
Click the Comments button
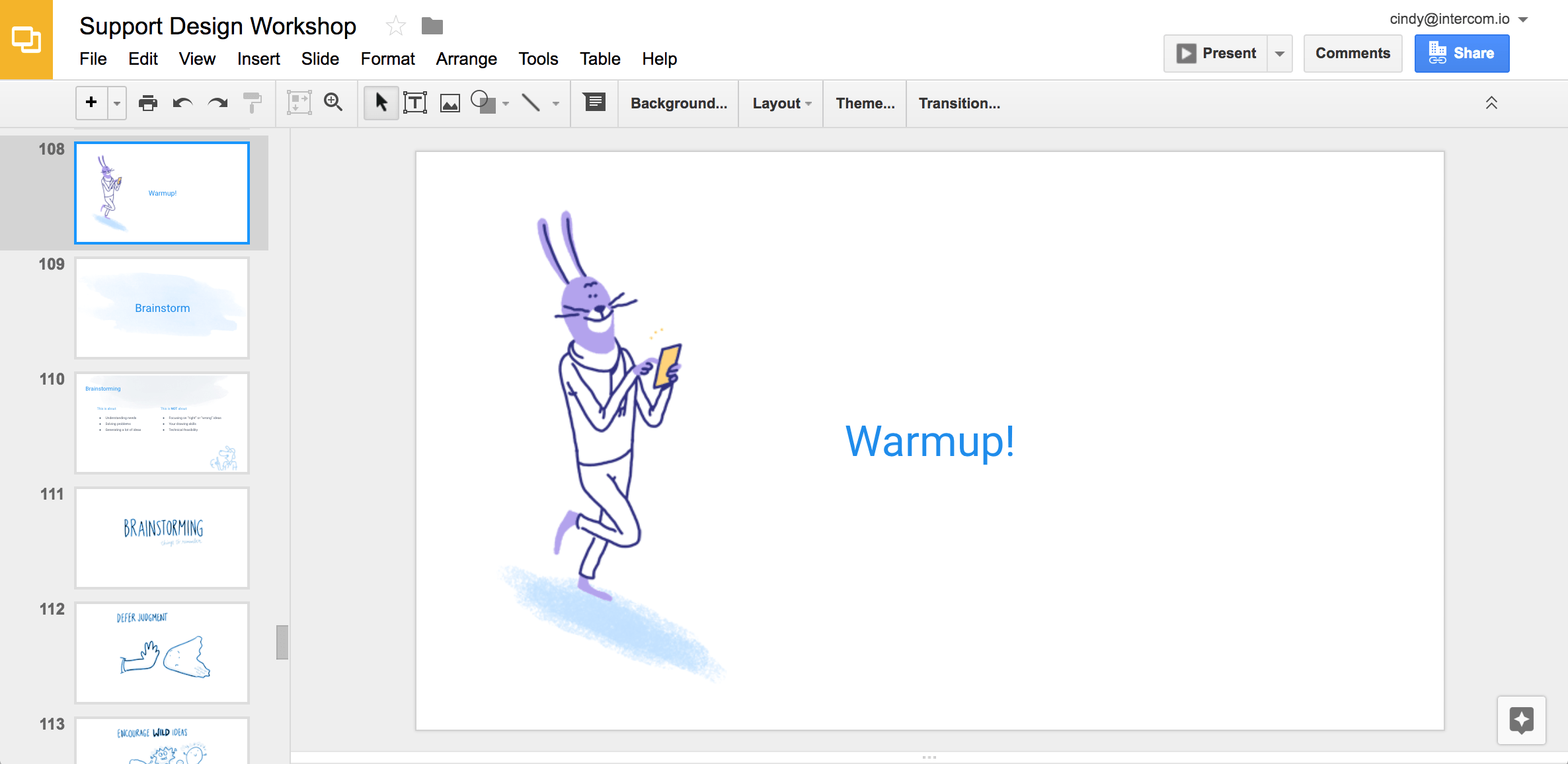pos(1352,54)
